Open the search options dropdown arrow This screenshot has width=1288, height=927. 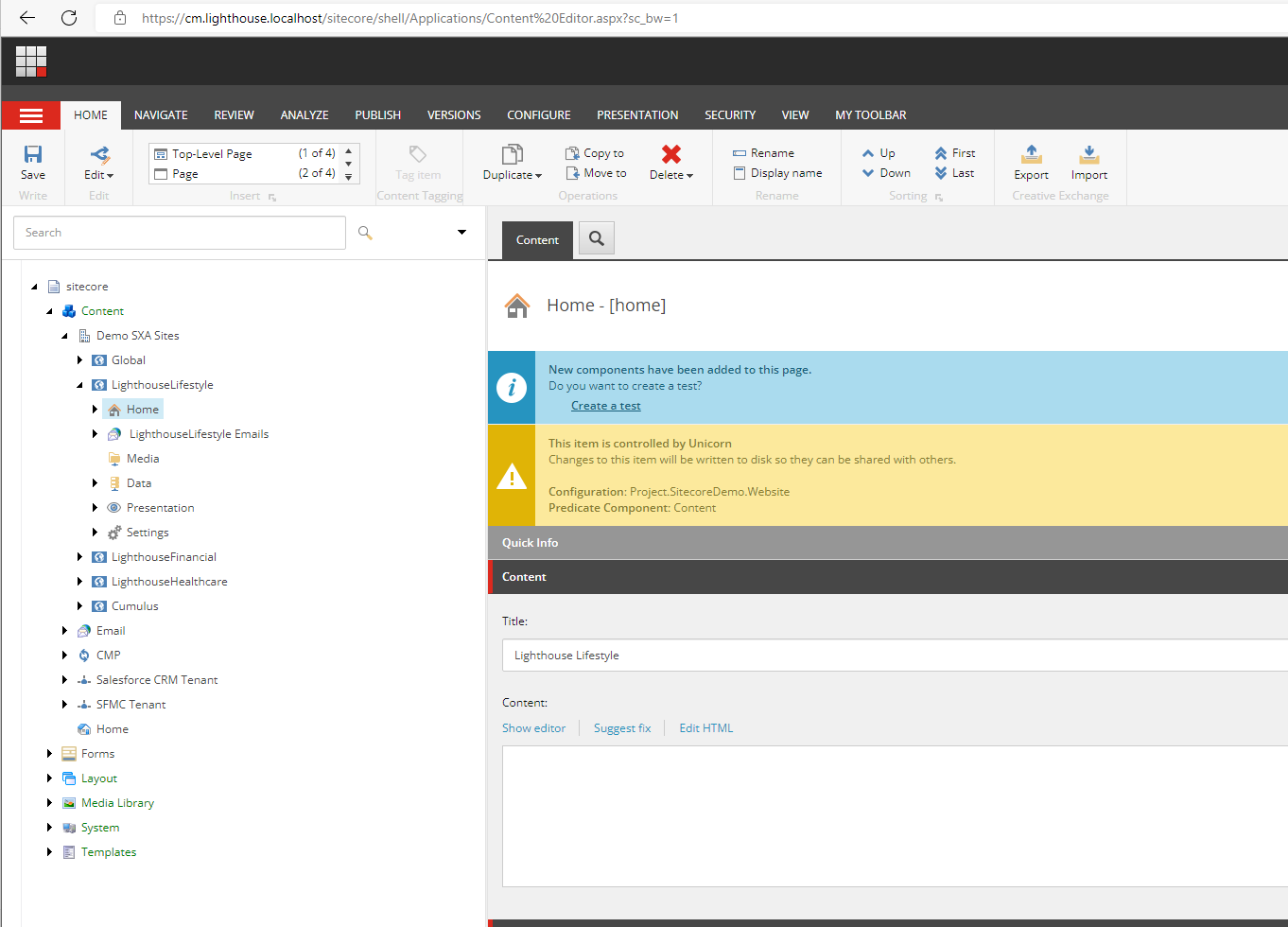pos(461,233)
